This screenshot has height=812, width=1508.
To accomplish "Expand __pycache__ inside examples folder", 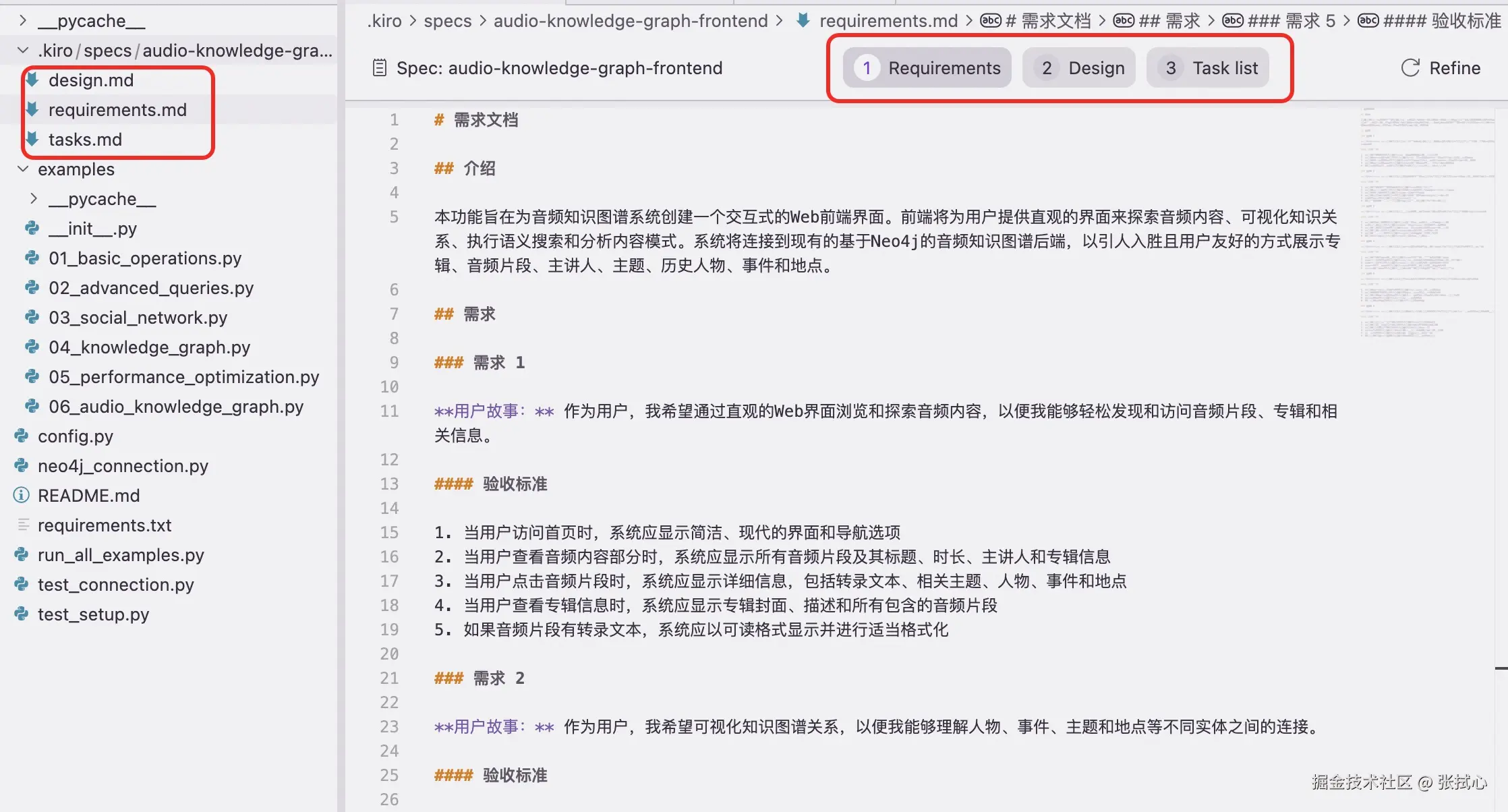I will [34, 199].
